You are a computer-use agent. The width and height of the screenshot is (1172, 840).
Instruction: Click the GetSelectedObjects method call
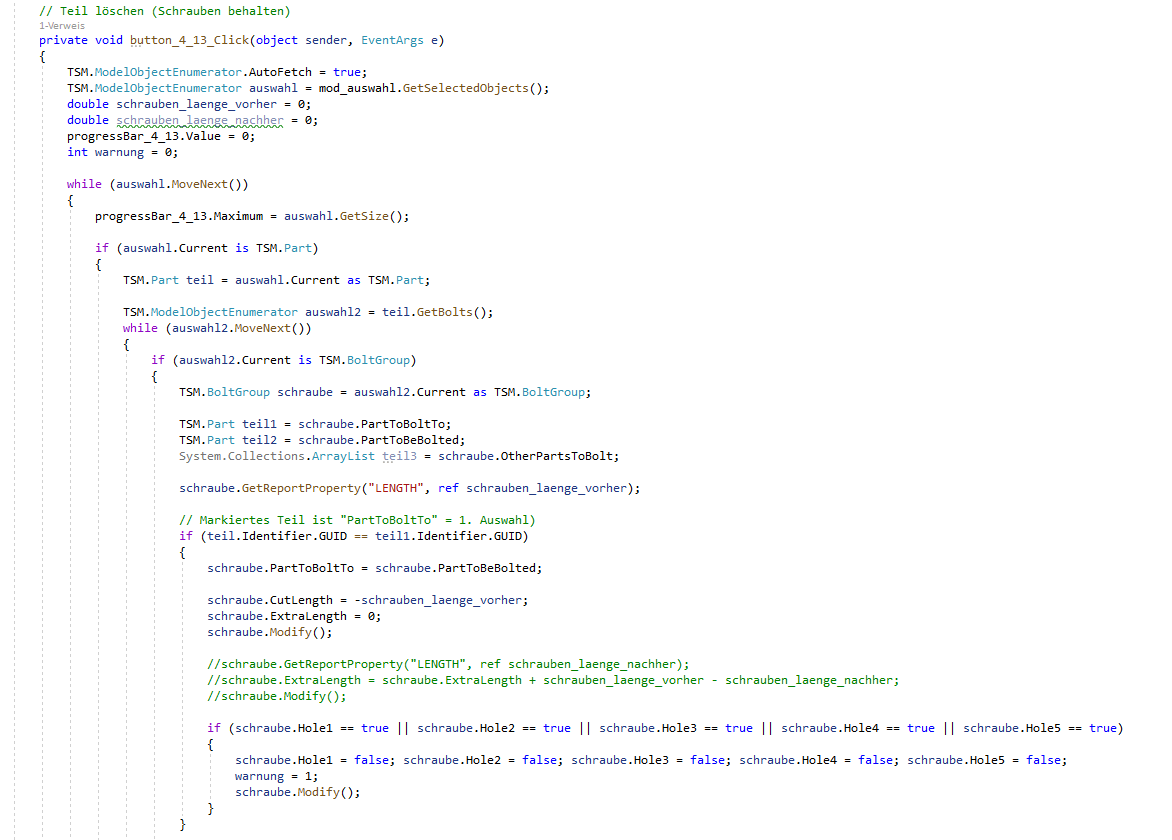point(466,88)
